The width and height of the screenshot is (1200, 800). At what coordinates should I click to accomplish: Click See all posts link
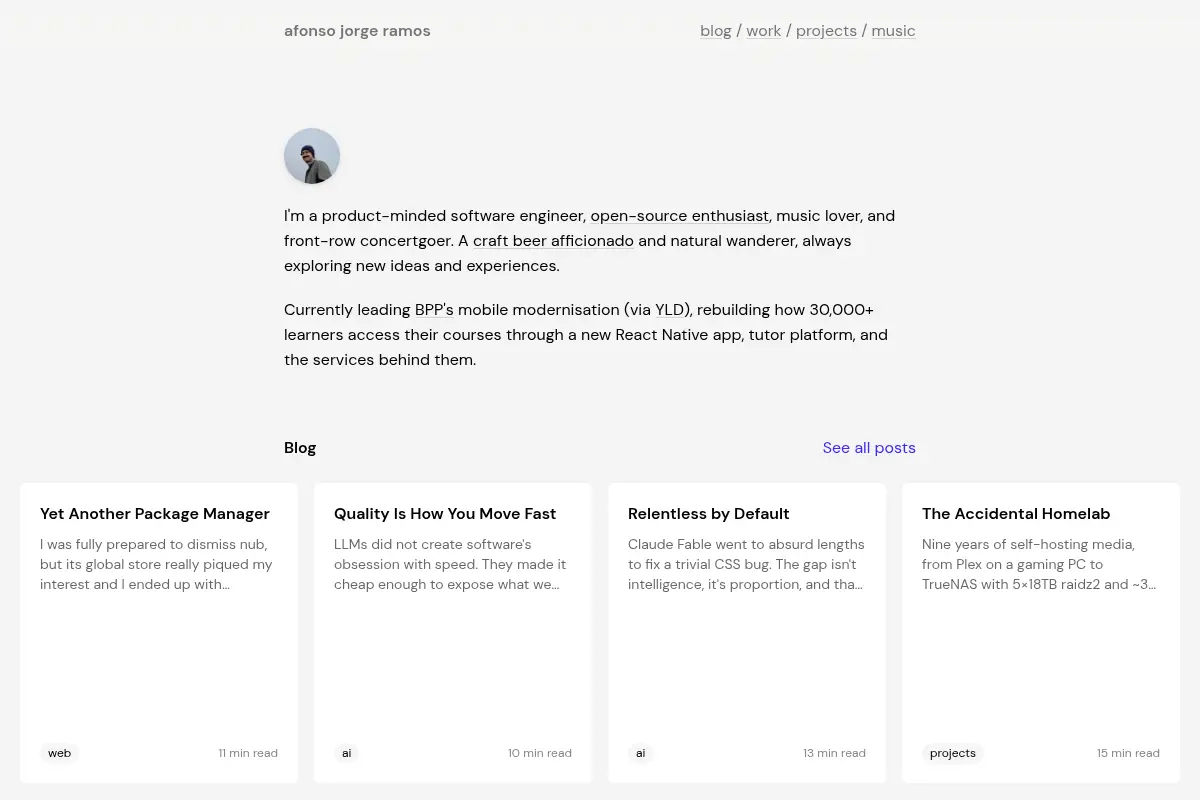869,448
